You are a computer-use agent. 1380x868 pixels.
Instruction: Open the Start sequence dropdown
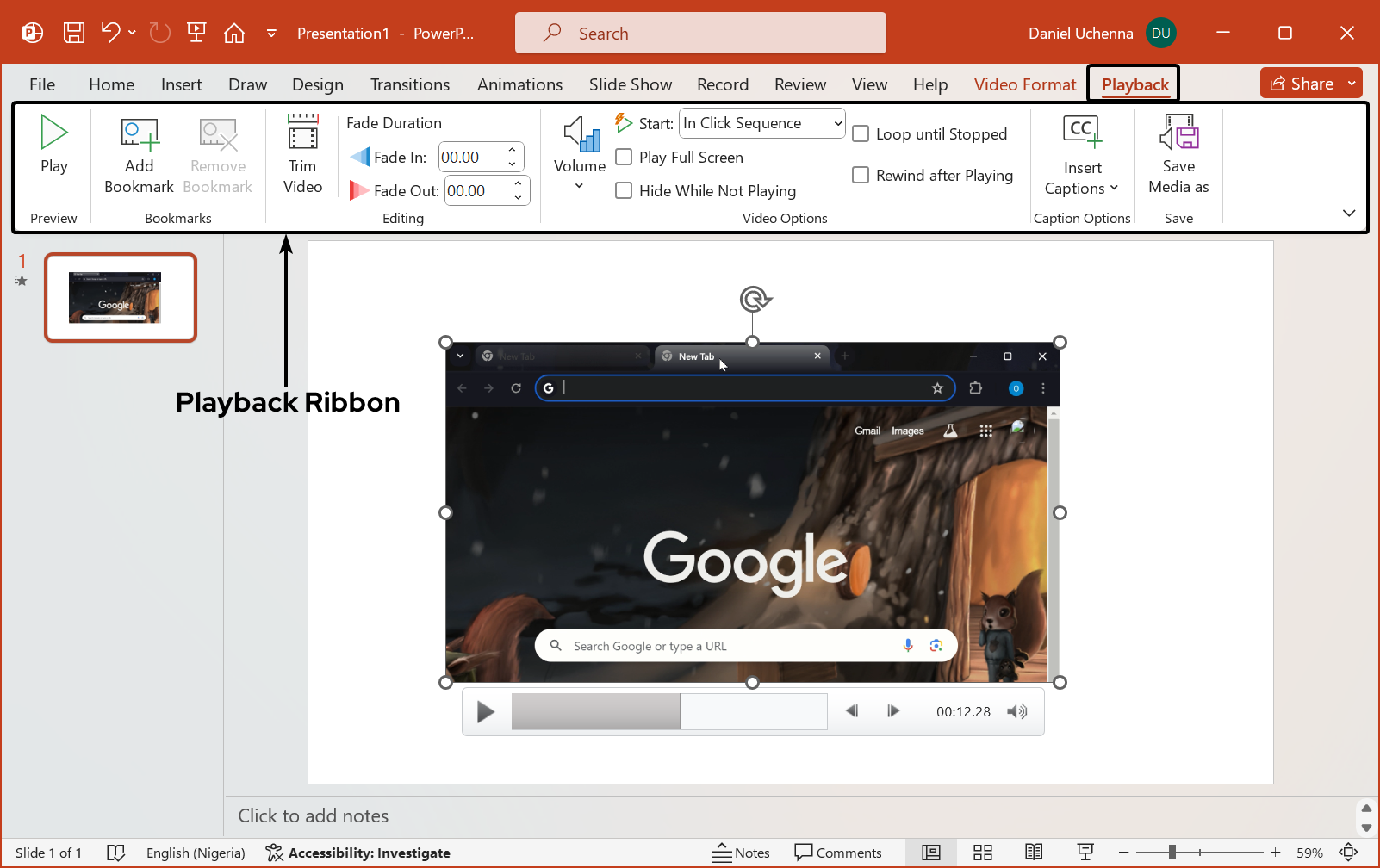pos(761,123)
